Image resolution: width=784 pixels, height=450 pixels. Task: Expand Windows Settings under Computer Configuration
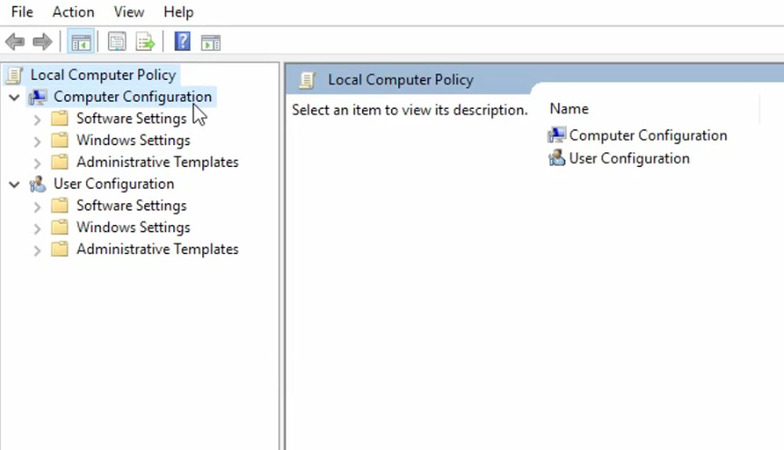point(37,142)
